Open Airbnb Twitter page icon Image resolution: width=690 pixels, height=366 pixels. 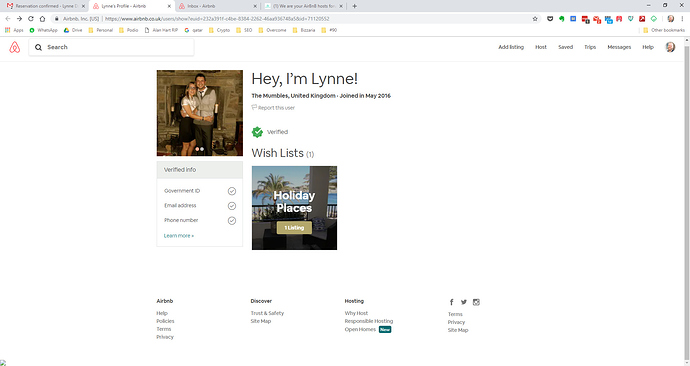(464, 302)
